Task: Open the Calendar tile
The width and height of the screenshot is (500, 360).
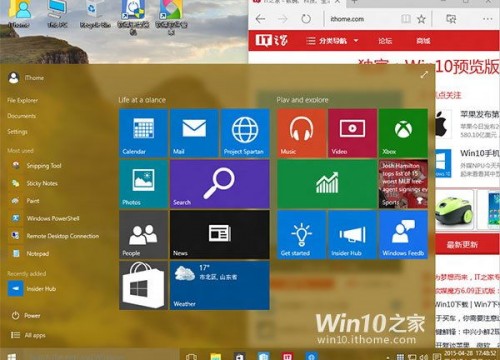Action: [143, 133]
